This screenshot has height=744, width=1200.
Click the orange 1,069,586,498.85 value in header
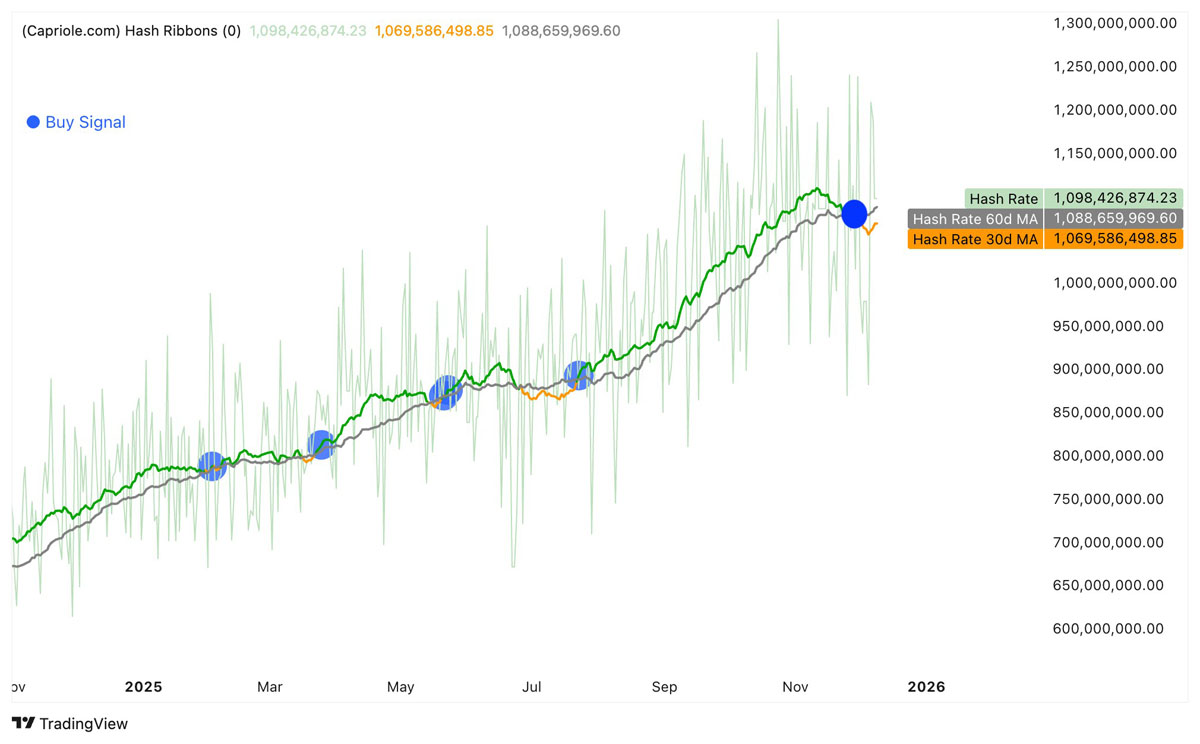coord(434,31)
